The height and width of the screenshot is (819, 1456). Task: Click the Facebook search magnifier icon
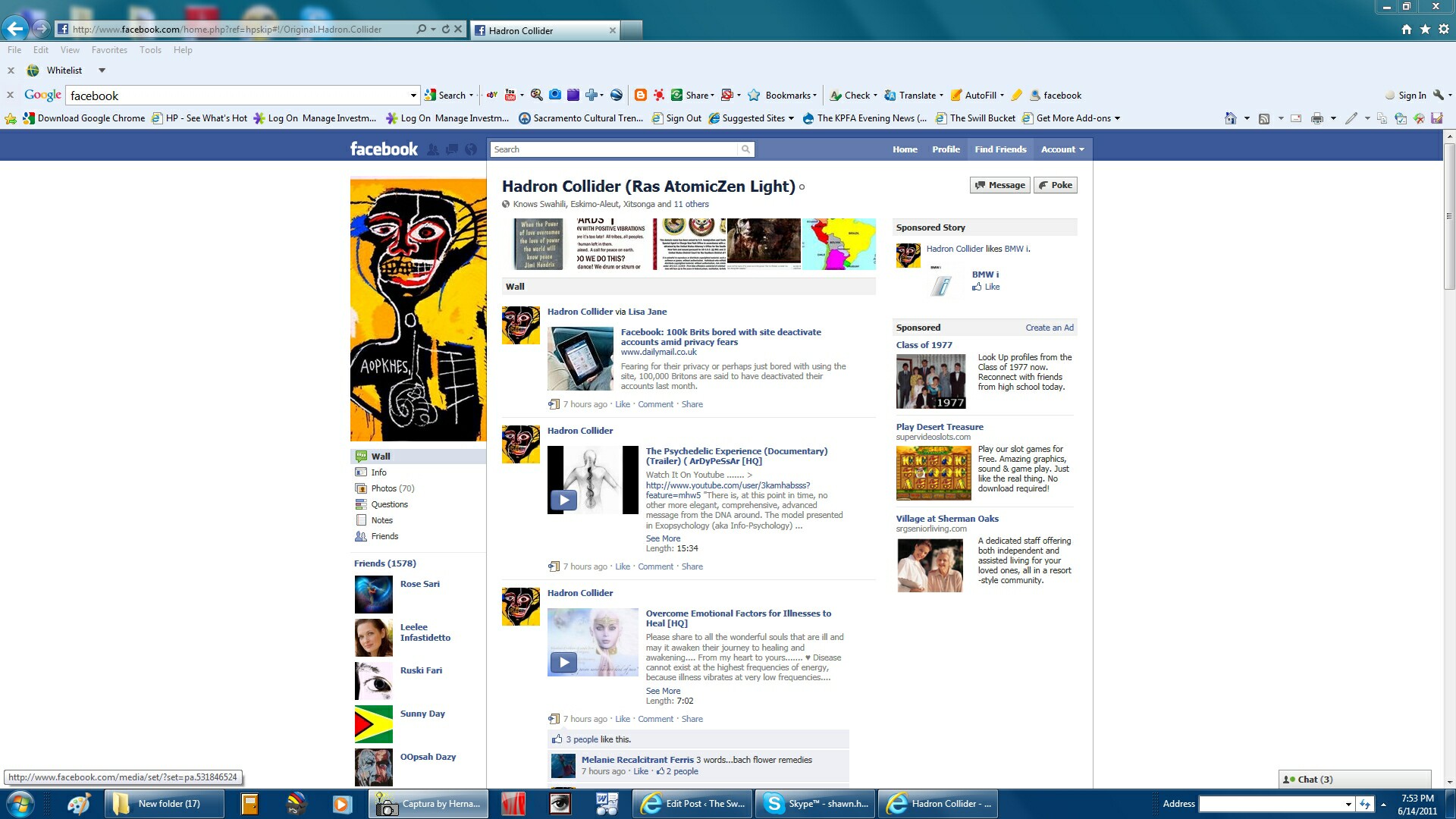[745, 149]
